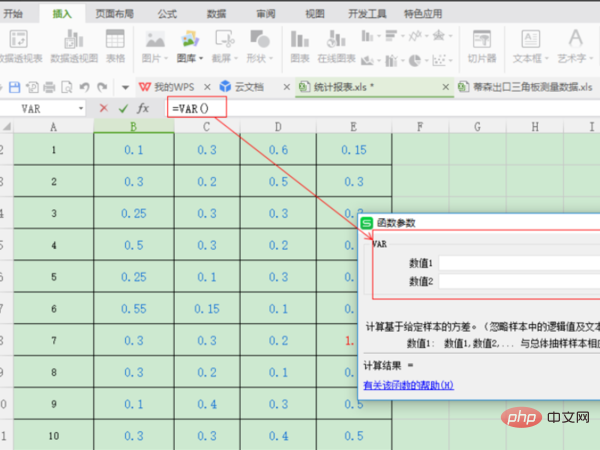
Task: Expand the quick access toolbar dropdown arrow
Action: click(x=125, y=88)
